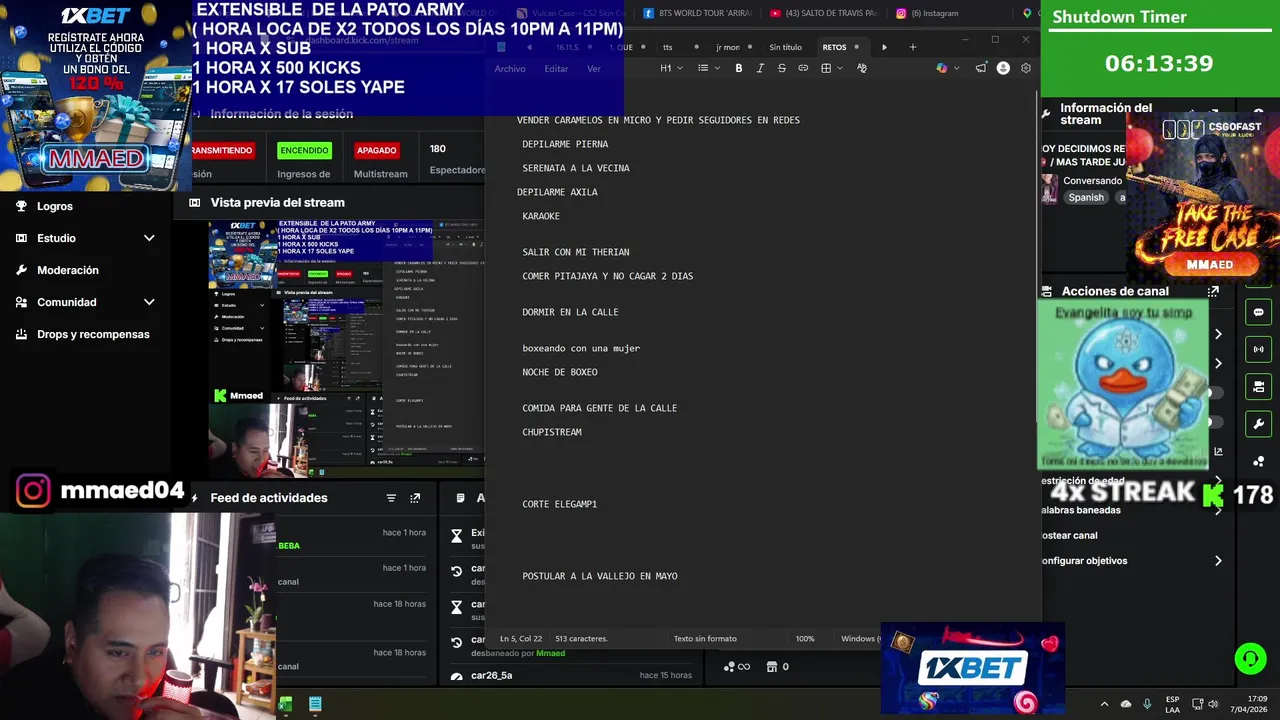The image size is (1280, 720).
Task: Show hidden system tray icons
Action: coord(1104,704)
